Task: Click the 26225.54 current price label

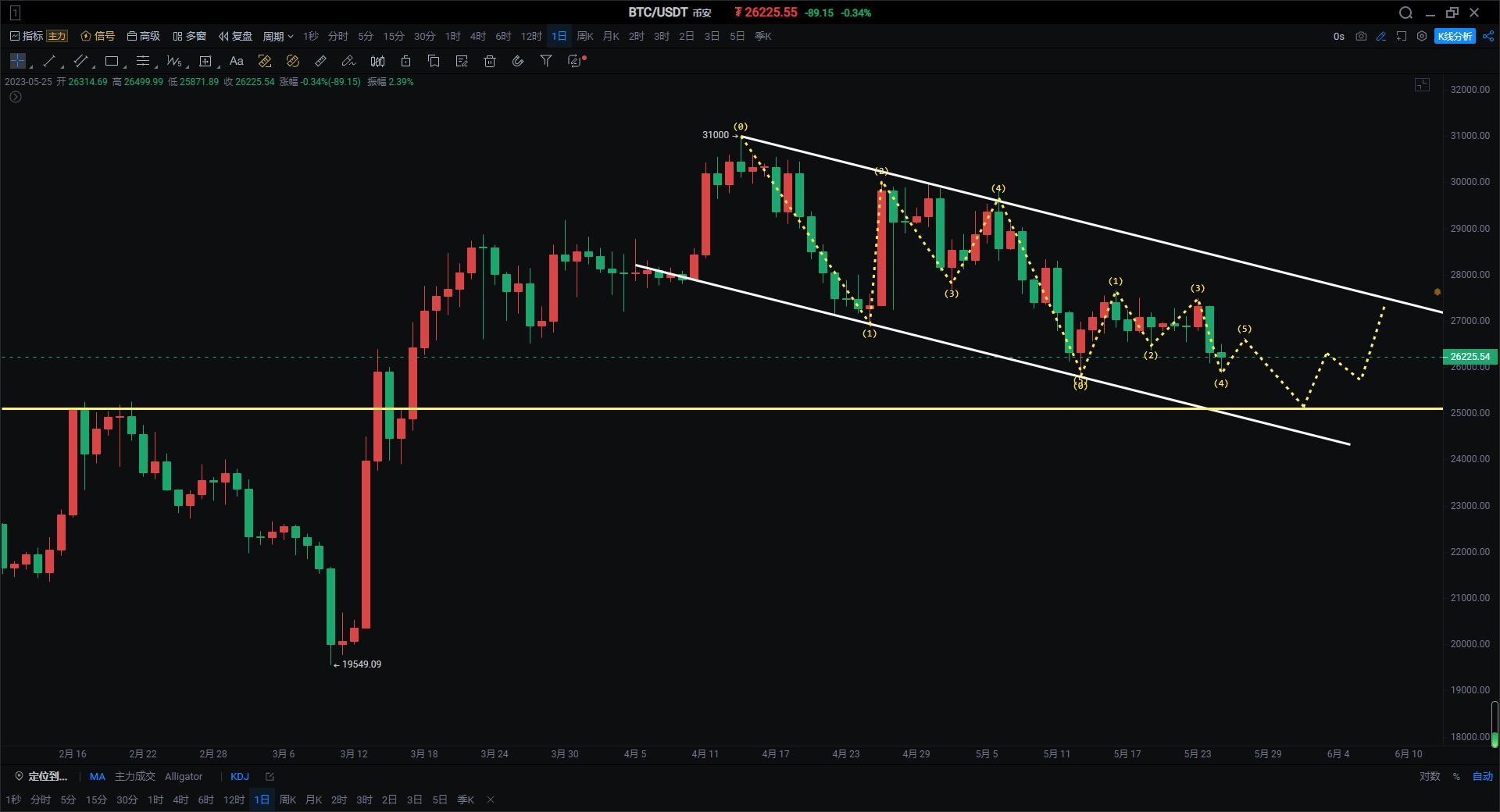Action: (1470, 357)
